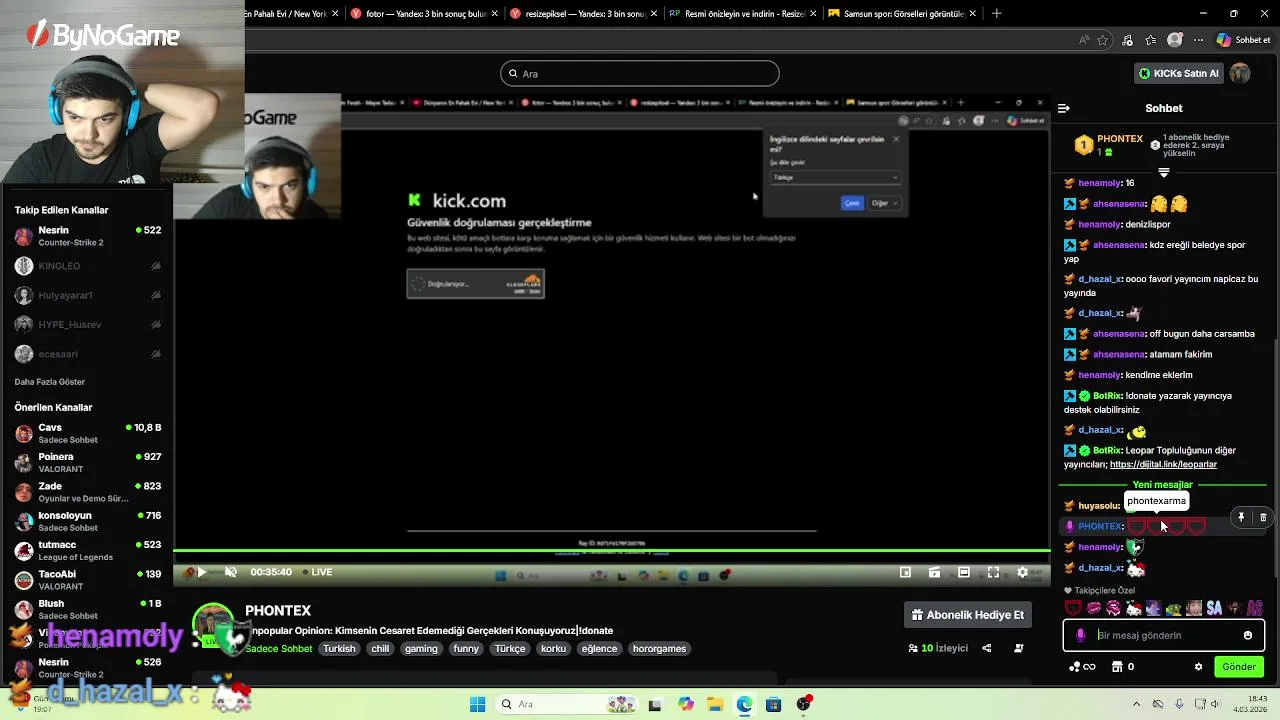Open Microsoft Edge from the taskbar

pos(744,704)
